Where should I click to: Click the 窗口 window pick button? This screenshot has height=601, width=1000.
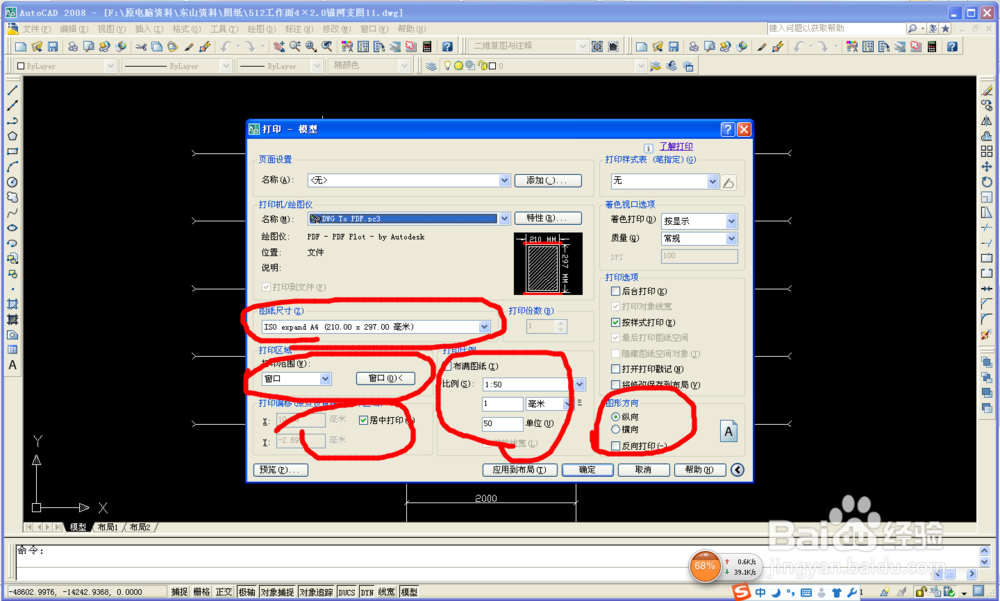(386, 378)
